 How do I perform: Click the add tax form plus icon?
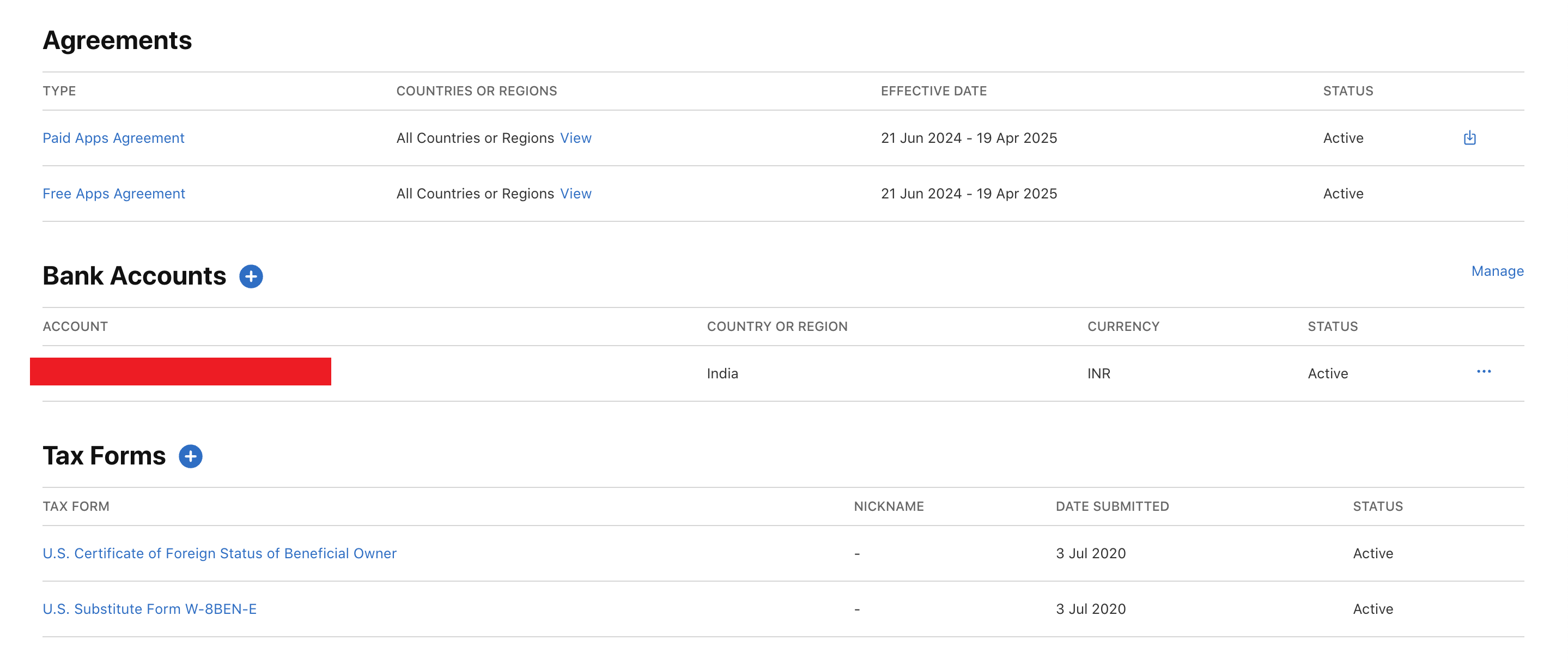point(191,456)
